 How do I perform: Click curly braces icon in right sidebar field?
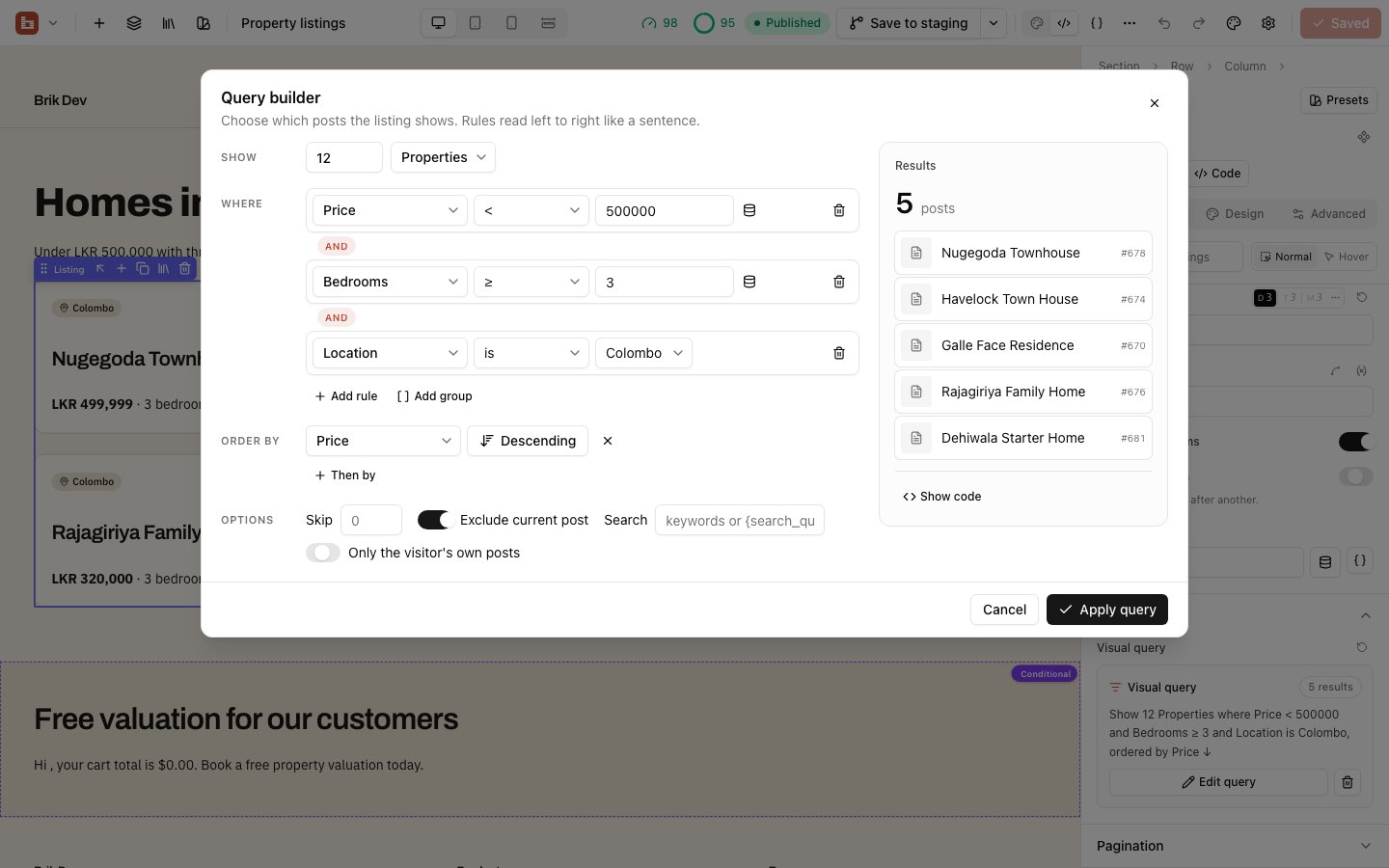tap(1360, 561)
